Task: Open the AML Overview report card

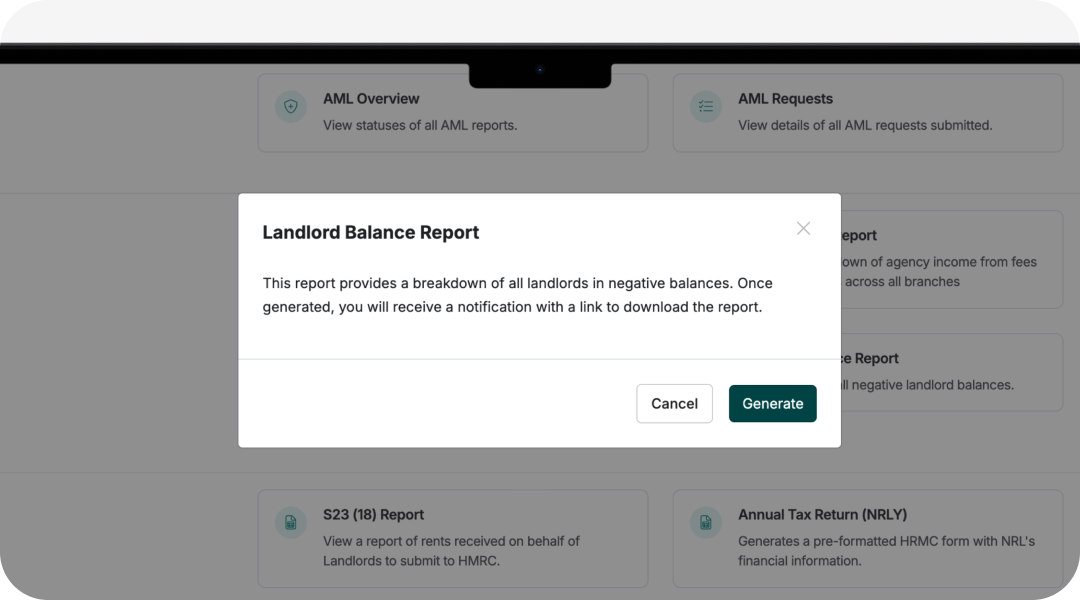Action: coord(452,112)
